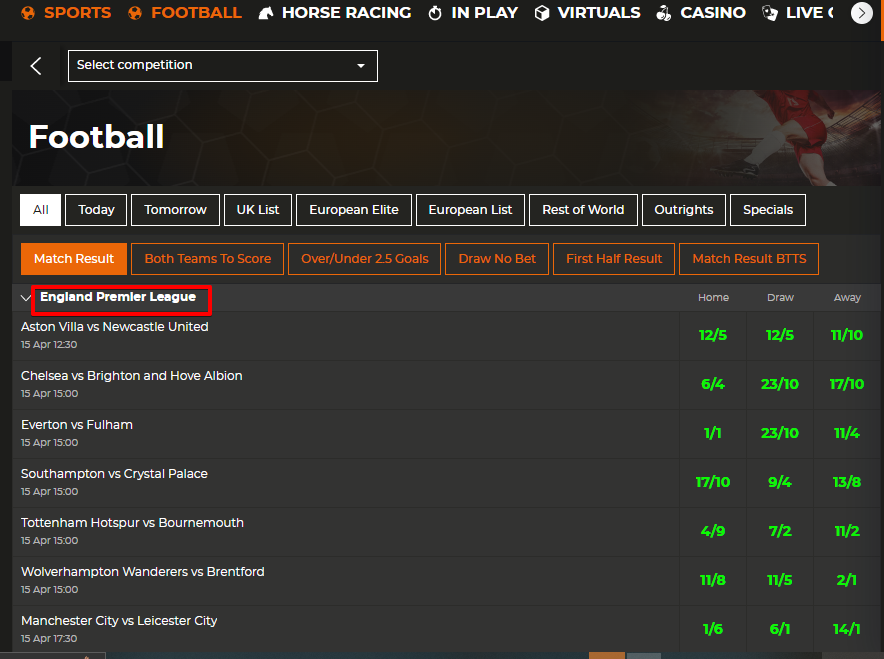Image resolution: width=884 pixels, height=659 pixels.
Task: Bet on Wolverhampton home win 11/8
Action: pyautogui.click(x=713, y=581)
